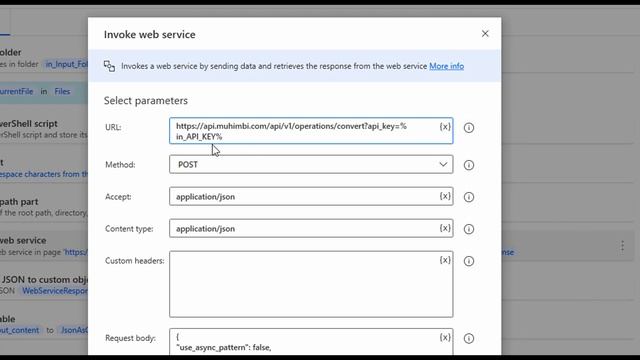Viewport: 640px width, 360px height.
Task: Show info for the Accept parameter
Action: 469,197
